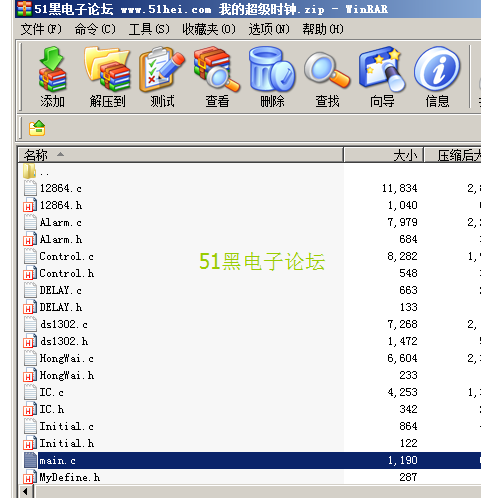
Task: Click size value 122 on Initial.h row
Action: [408, 443]
